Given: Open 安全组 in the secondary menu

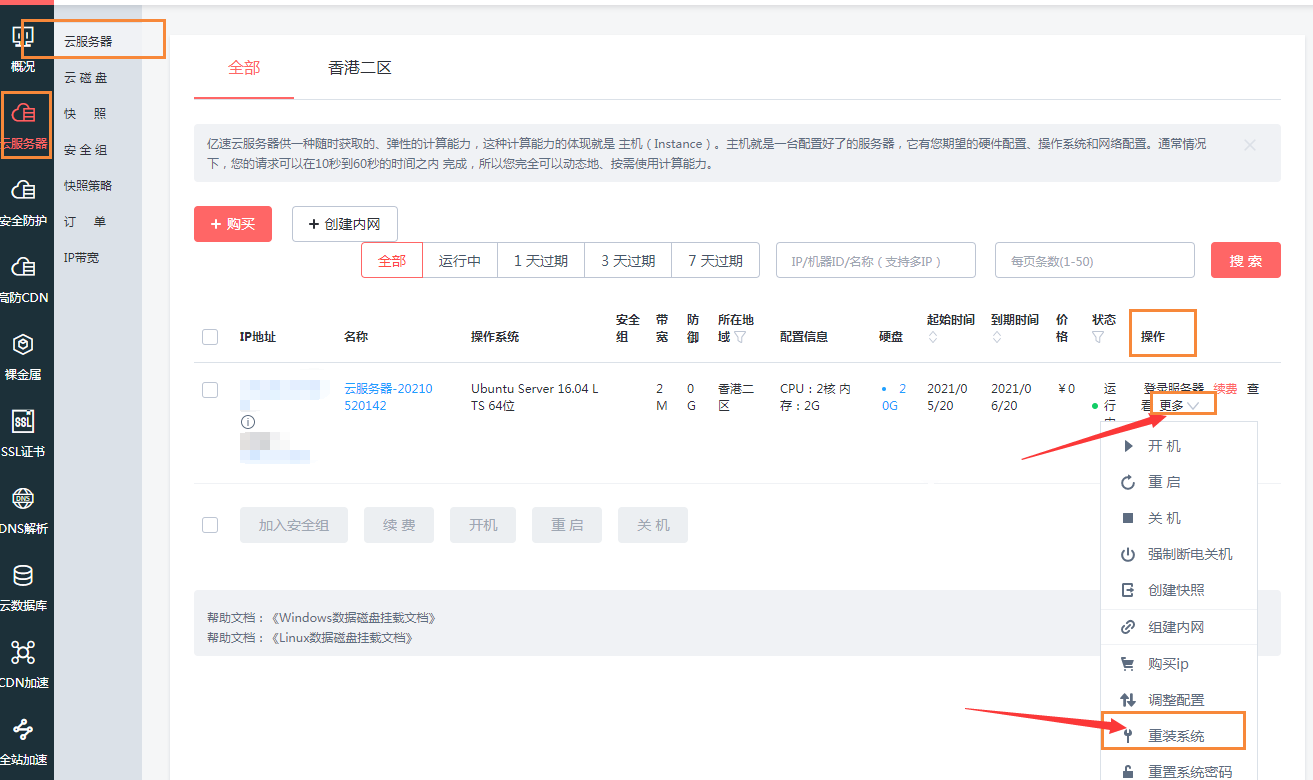Looking at the screenshot, I should pyautogui.click(x=86, y=149).
